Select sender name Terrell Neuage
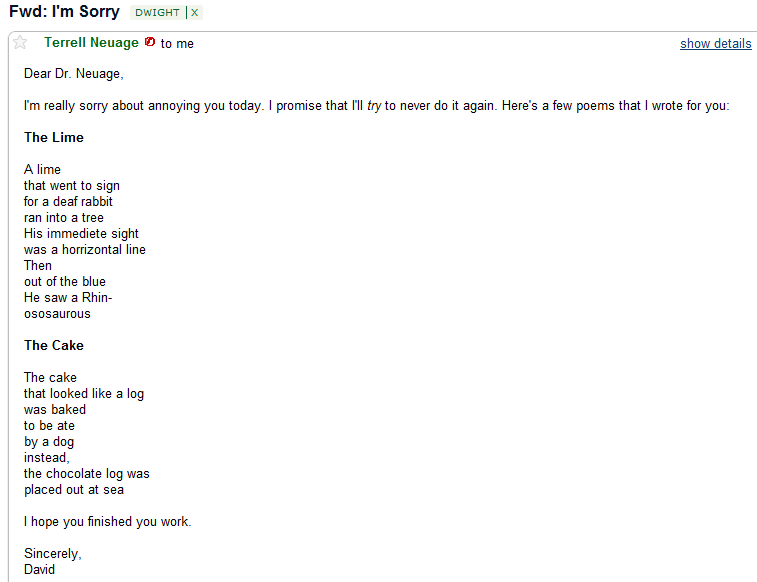This screenshot has width=757, height=582. click(91, 43)
